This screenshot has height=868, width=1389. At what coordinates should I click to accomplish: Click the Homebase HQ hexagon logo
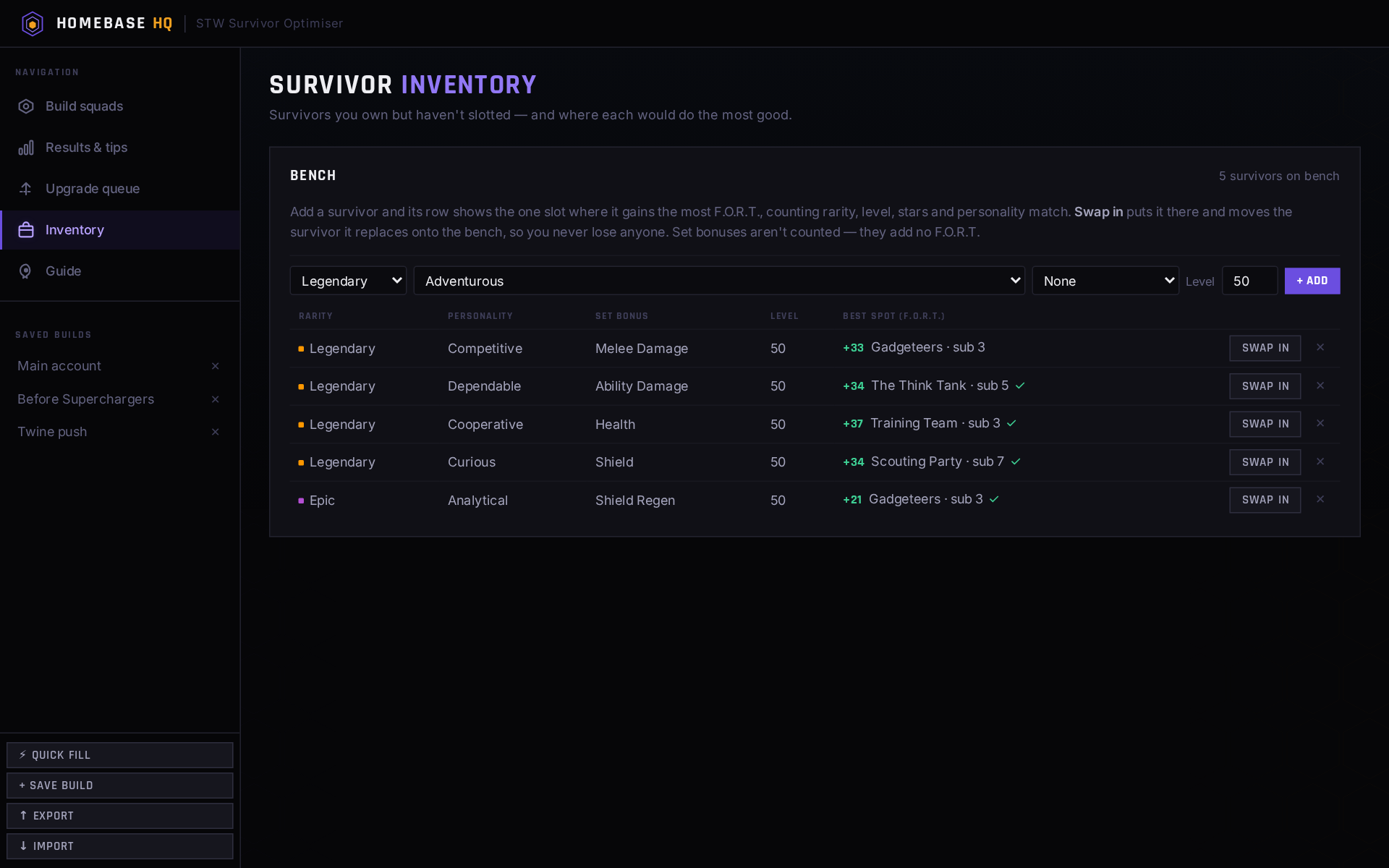tap(33, 24)
